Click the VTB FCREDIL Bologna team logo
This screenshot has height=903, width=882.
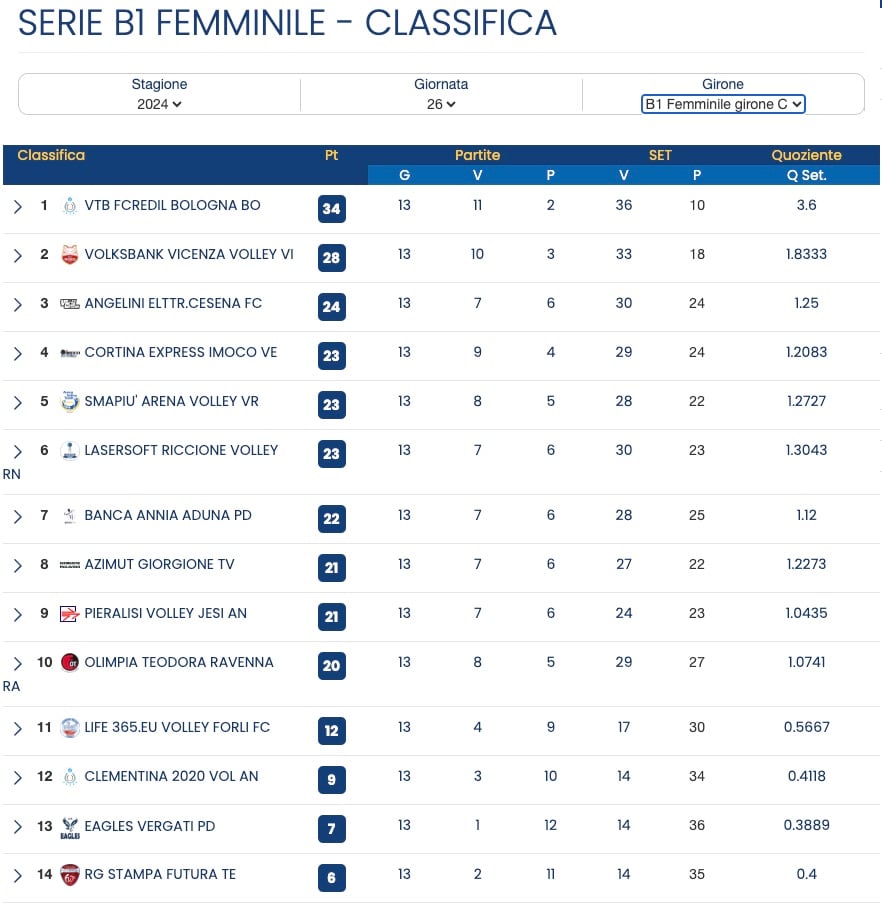70,206
